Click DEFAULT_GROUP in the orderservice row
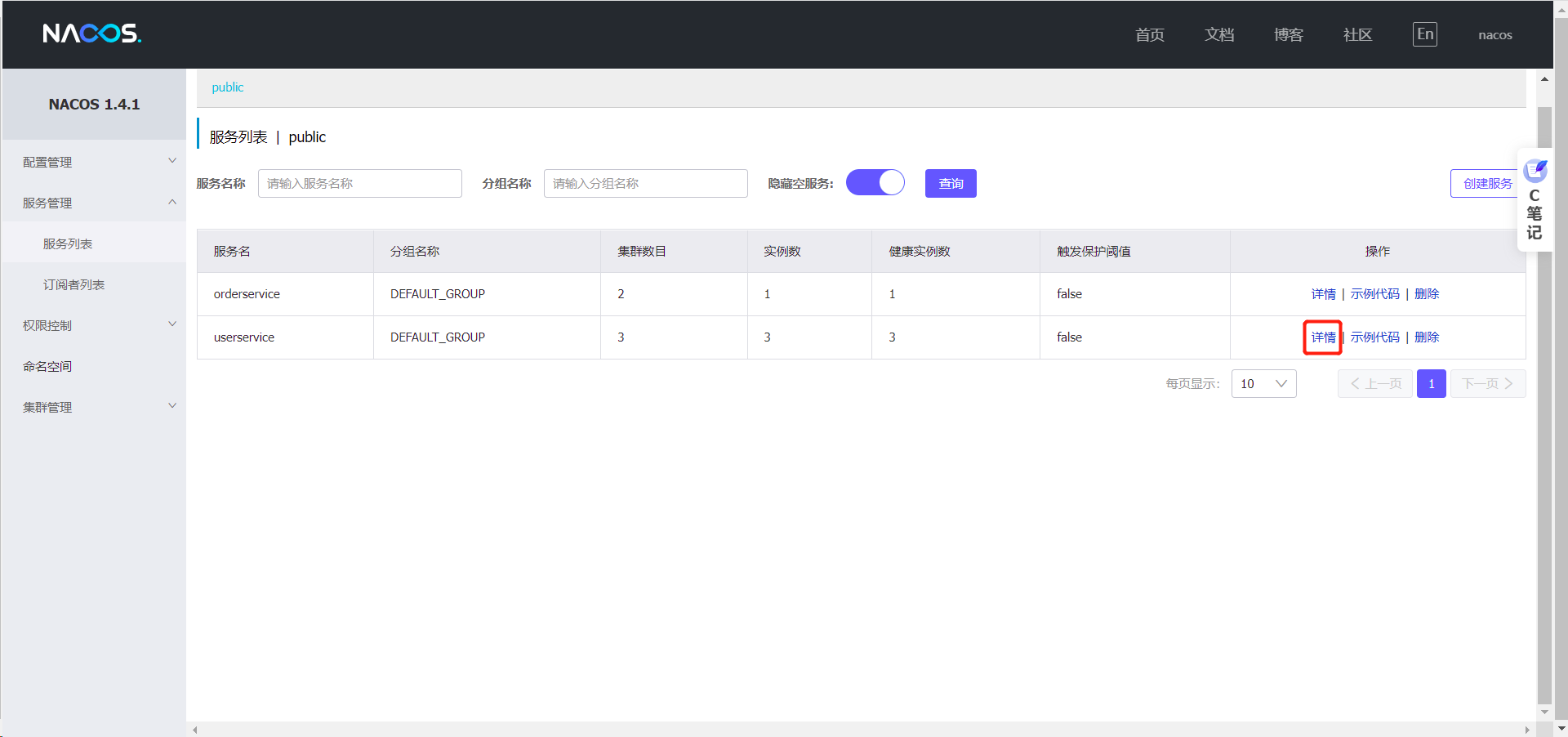The height and width of the screenshot is (737, 1568). [438, 294]
